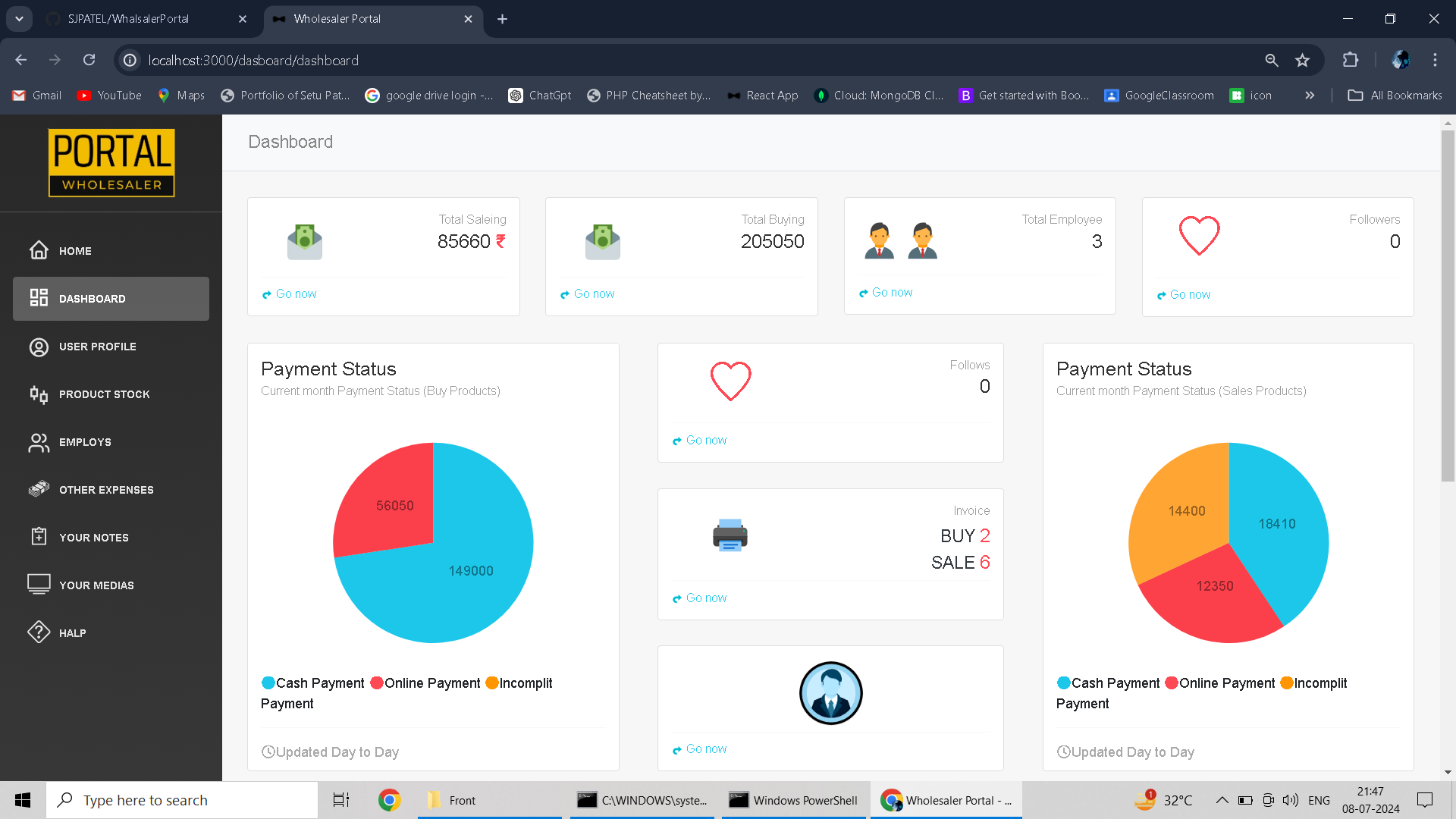Open the Home sidebar item
Image resolution: width=1456 pixels, height=819 pixels.
pyautogui.click(x=74, y=250)
